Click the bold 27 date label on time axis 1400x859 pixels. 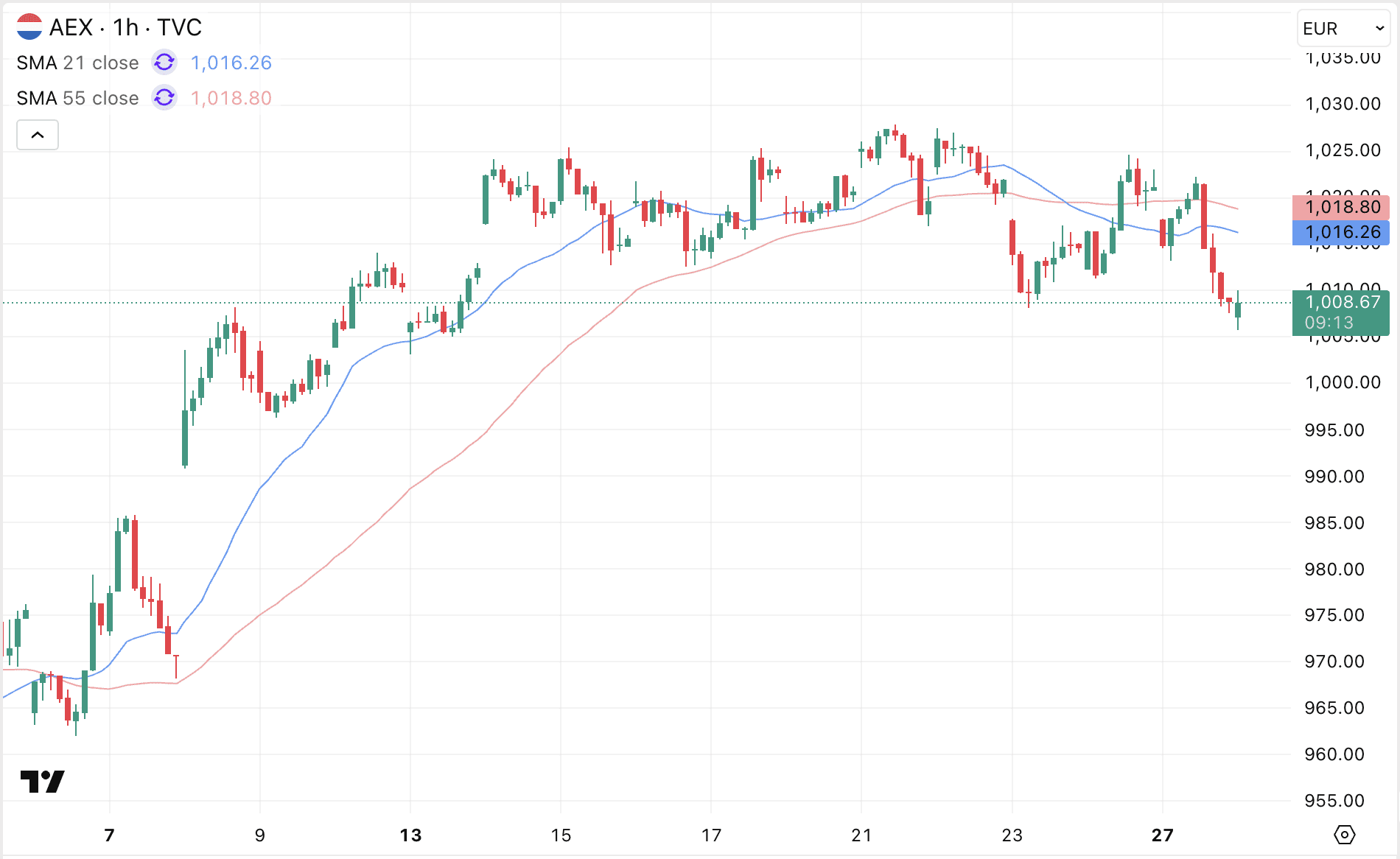1162,836
